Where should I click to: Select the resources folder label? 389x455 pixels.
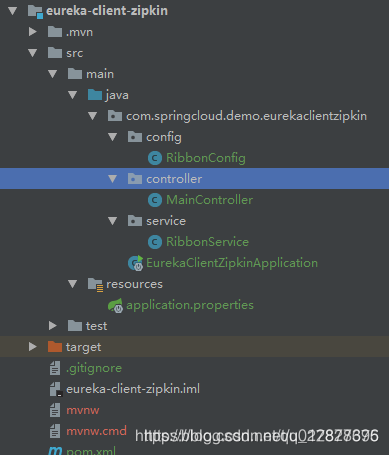(134, 284)
